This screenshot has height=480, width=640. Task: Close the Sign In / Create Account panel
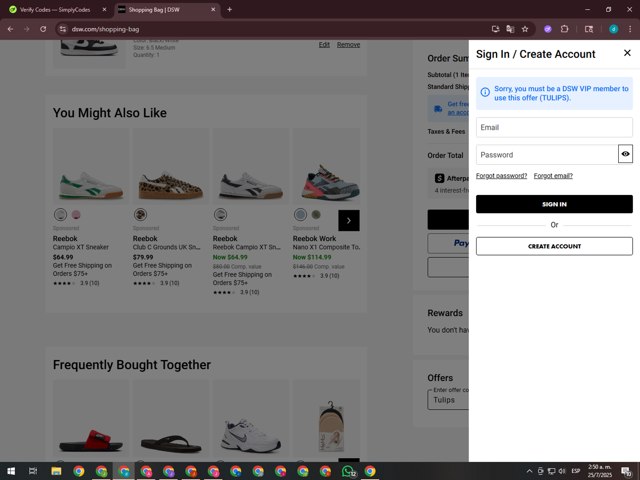point(627,53)
